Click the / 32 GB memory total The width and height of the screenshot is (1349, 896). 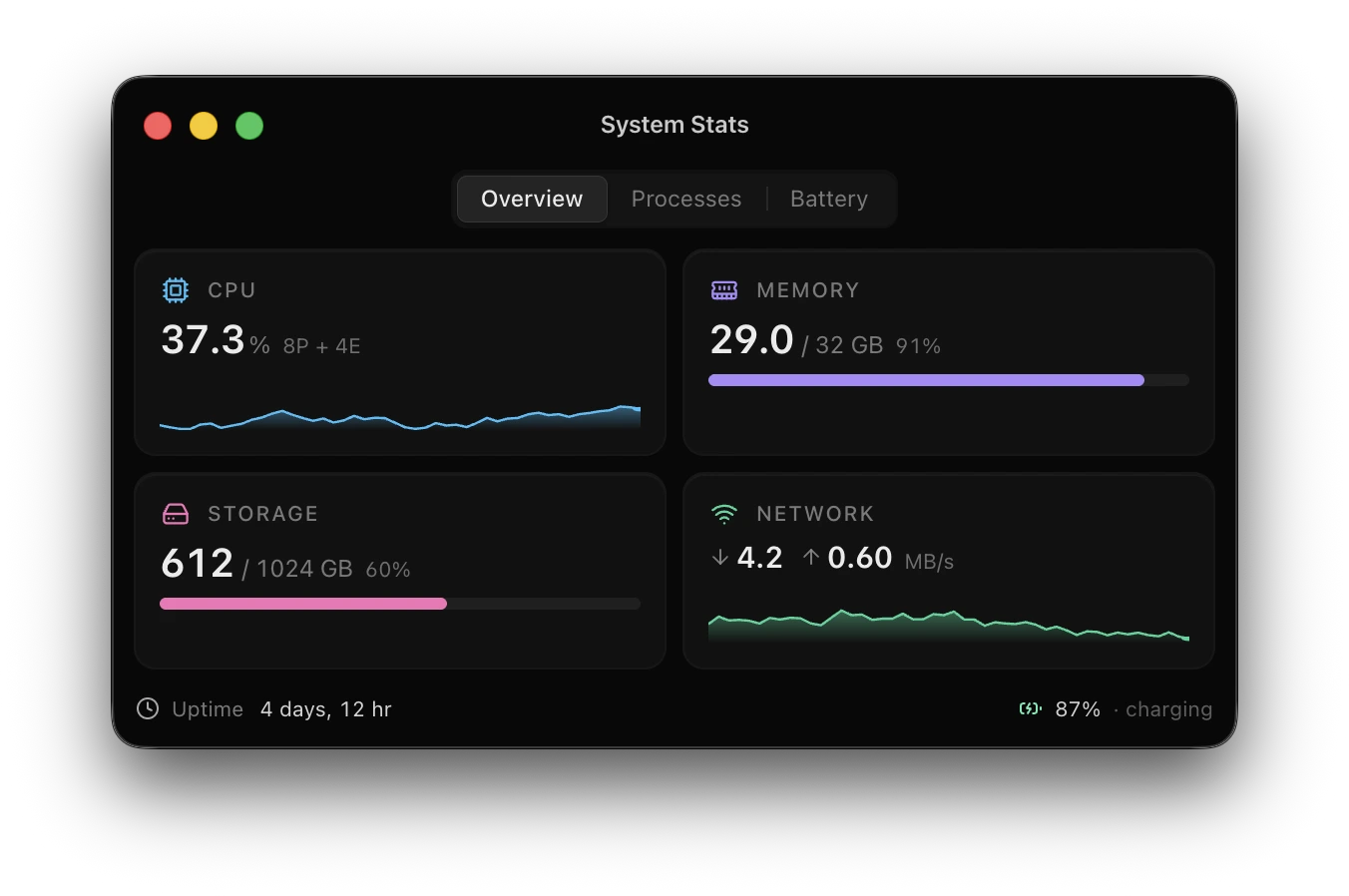point(842,345)
